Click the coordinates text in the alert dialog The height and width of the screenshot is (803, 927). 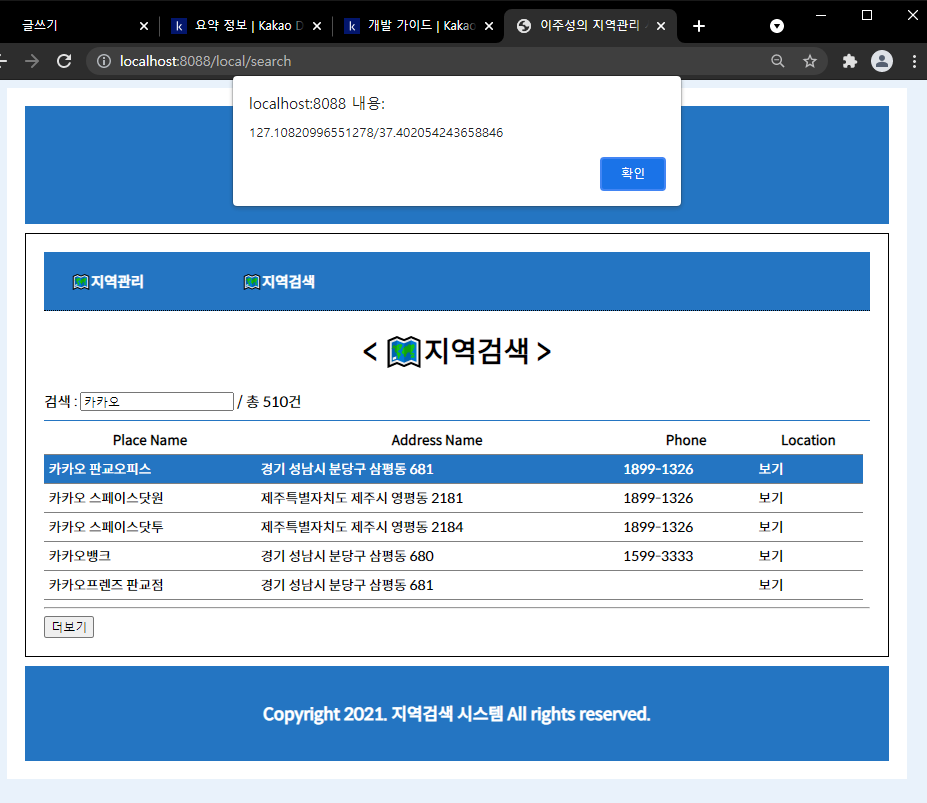(376, 132)
